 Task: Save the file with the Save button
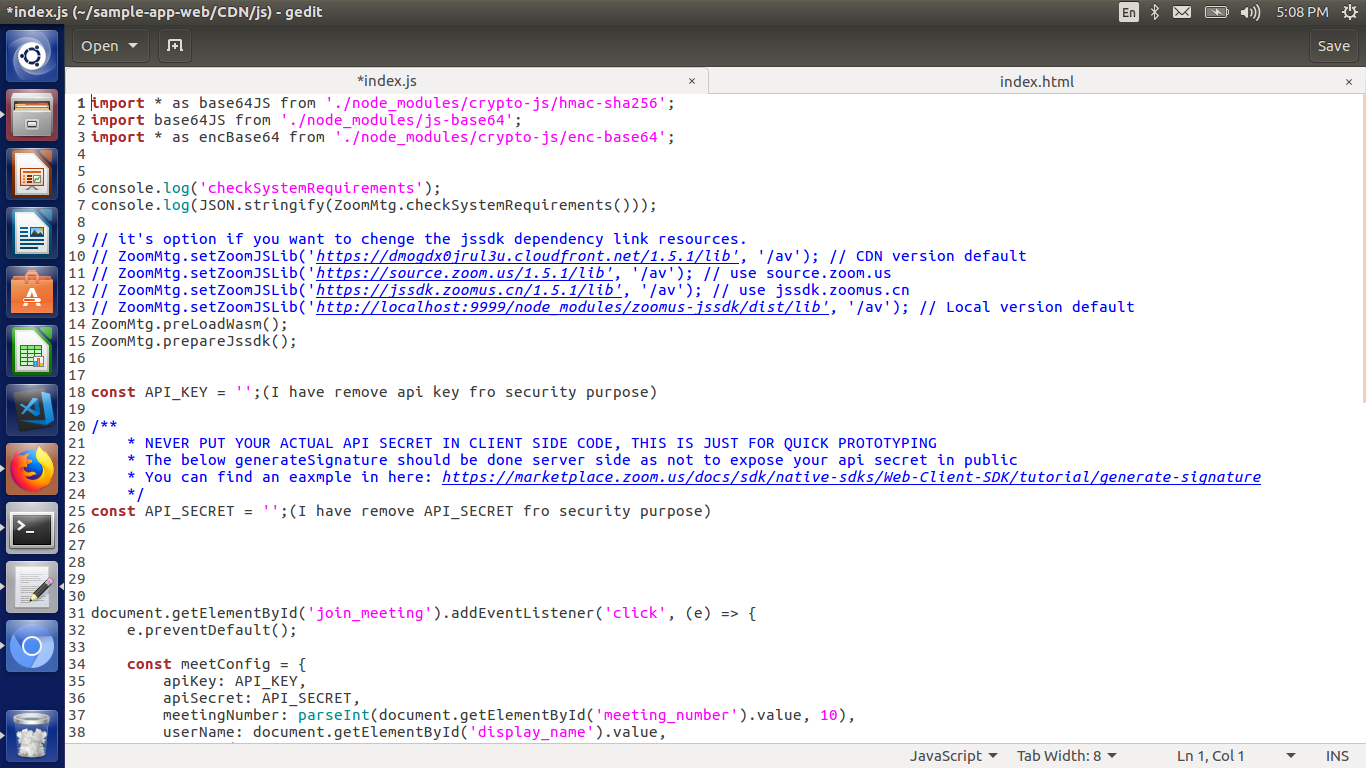(1333, 46)
